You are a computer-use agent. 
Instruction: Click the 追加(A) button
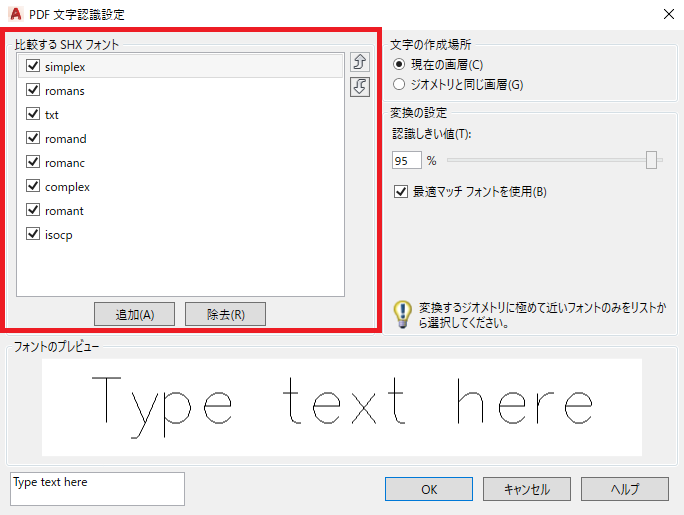click(134, 314)
